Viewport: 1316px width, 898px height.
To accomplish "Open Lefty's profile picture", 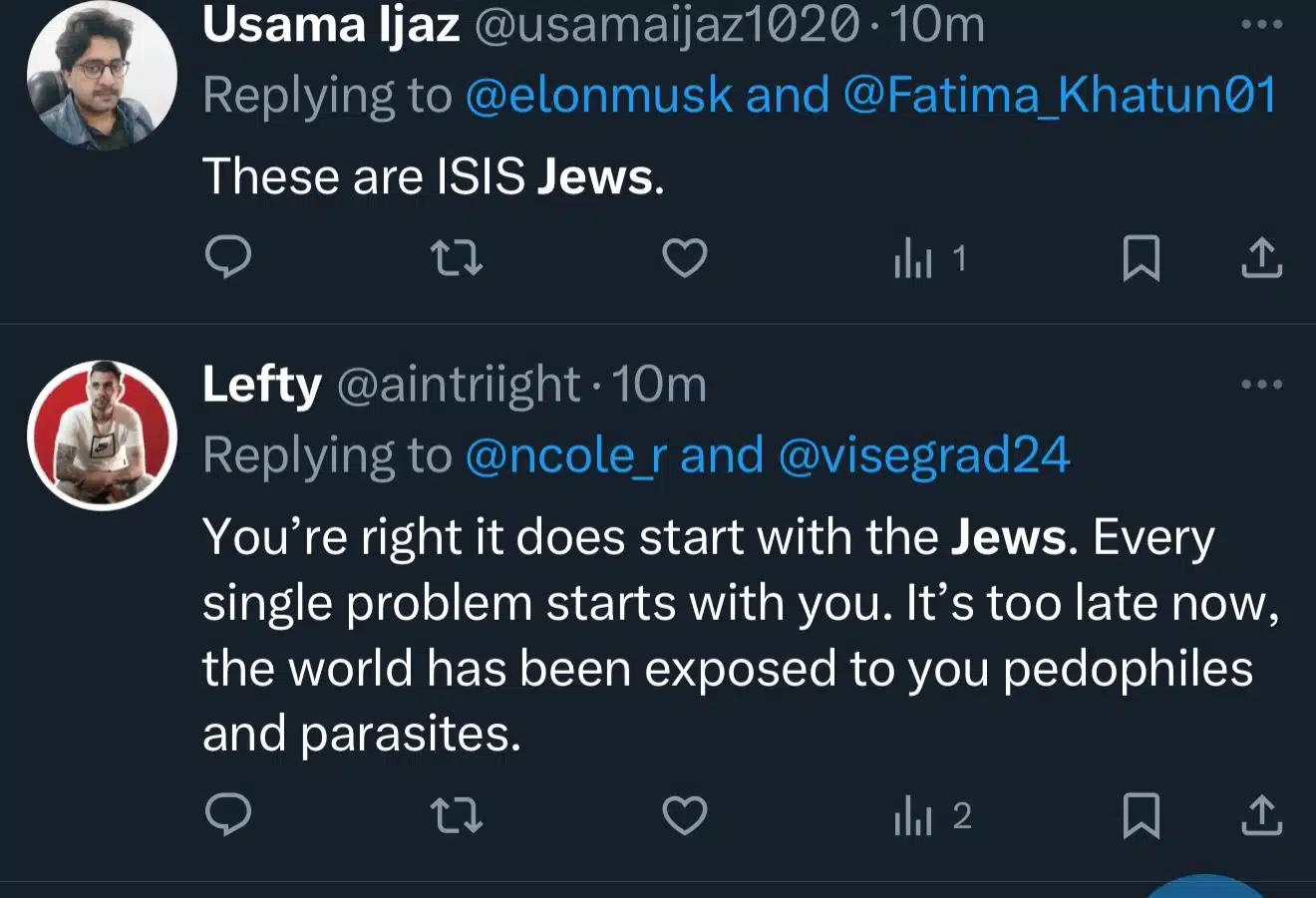I will [102, 436].
